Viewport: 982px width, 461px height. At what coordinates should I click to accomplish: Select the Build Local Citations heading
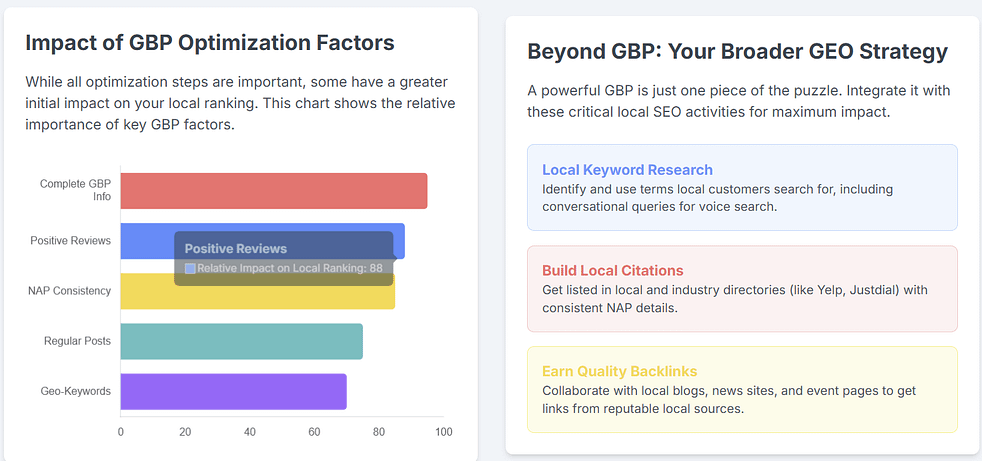[x=612, y=271]
